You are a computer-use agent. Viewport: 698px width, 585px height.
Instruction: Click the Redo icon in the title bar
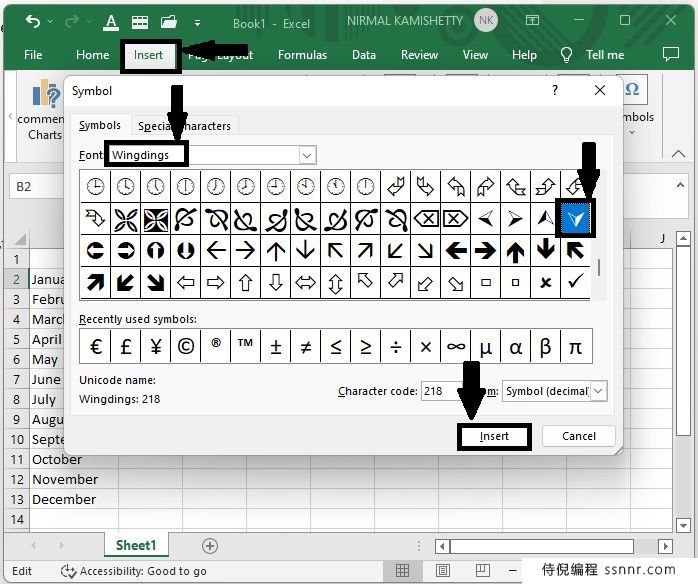(x=72, y=21)
